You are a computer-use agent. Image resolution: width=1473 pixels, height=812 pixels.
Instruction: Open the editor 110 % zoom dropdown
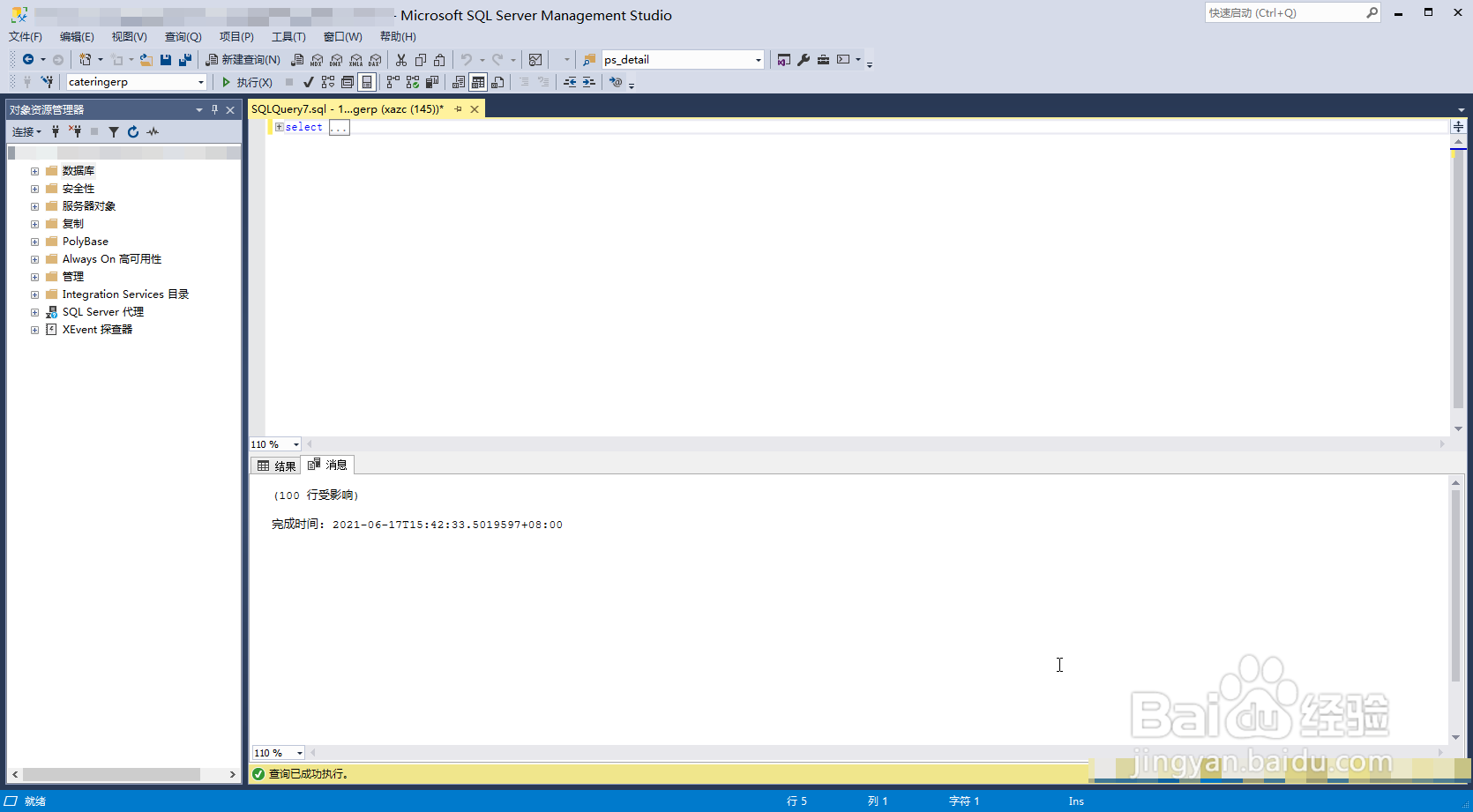coord(296,444)
